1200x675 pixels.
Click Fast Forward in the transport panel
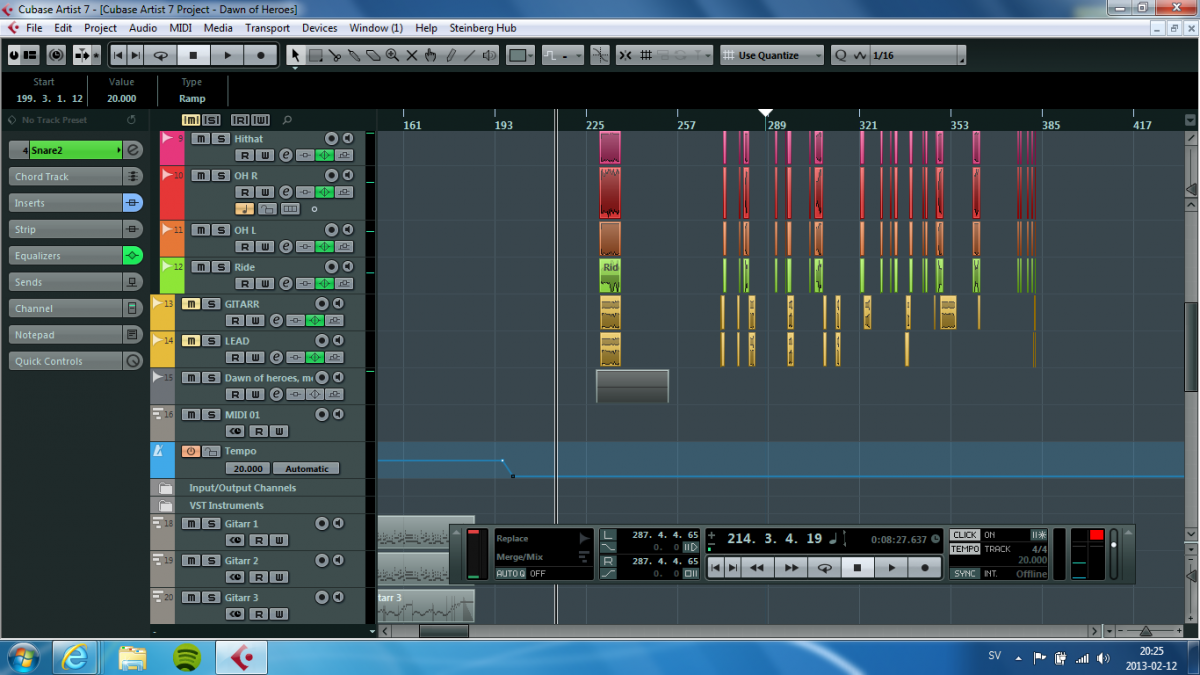pos(790,567)
